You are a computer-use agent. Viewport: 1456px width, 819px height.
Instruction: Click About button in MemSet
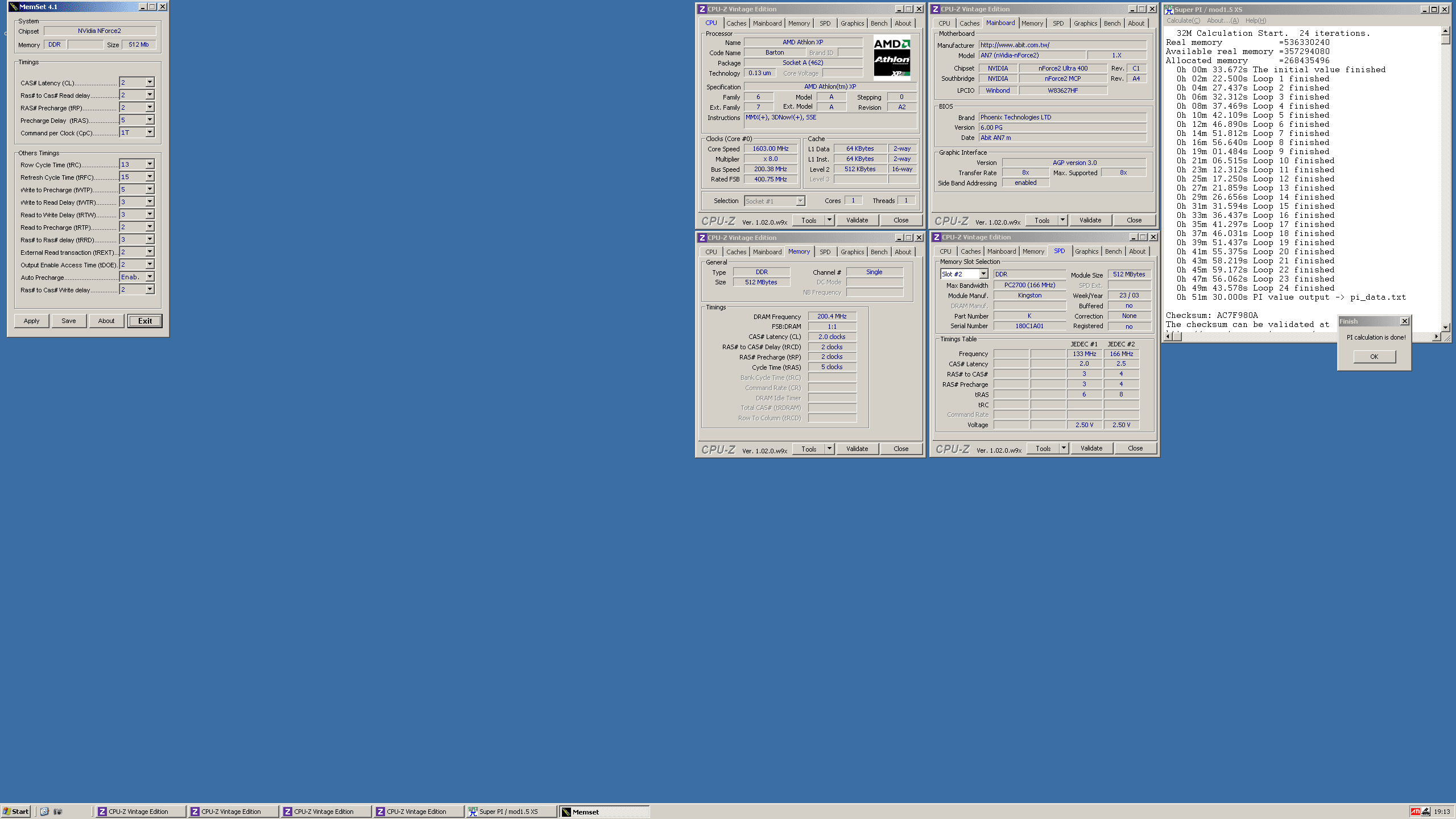(106, 321)
